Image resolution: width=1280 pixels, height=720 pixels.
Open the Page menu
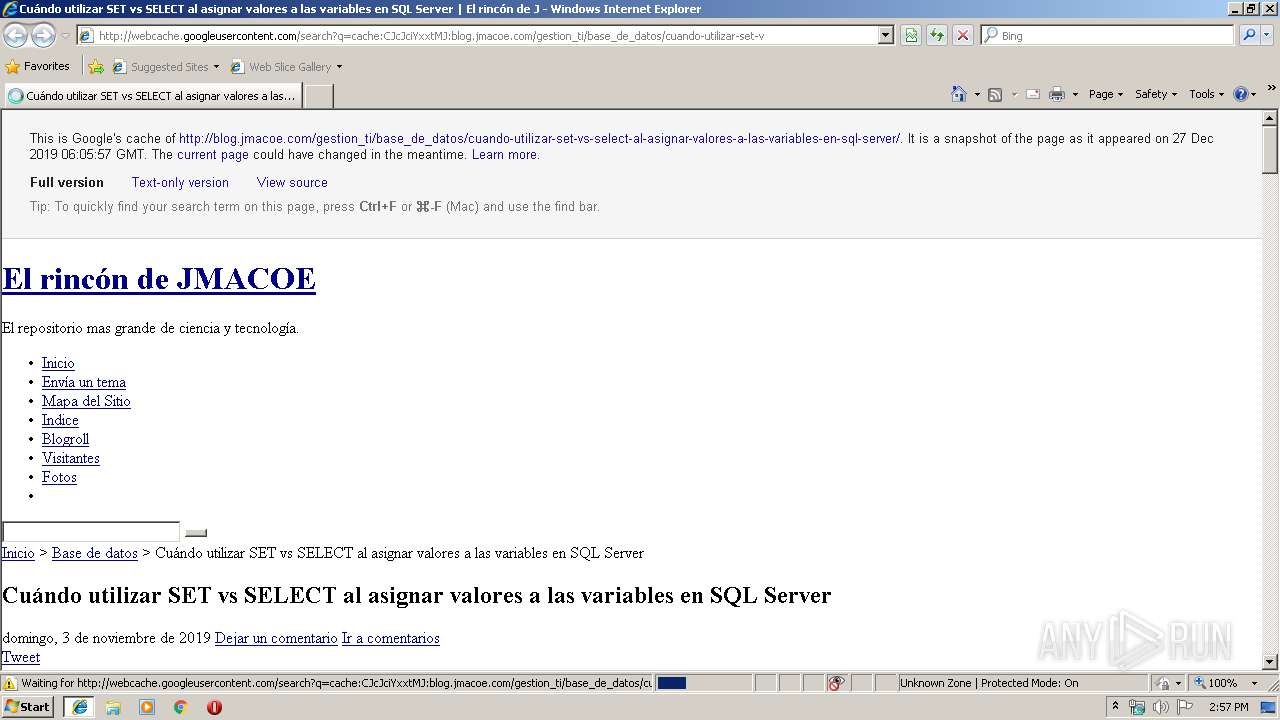[x=1105, y=94]
